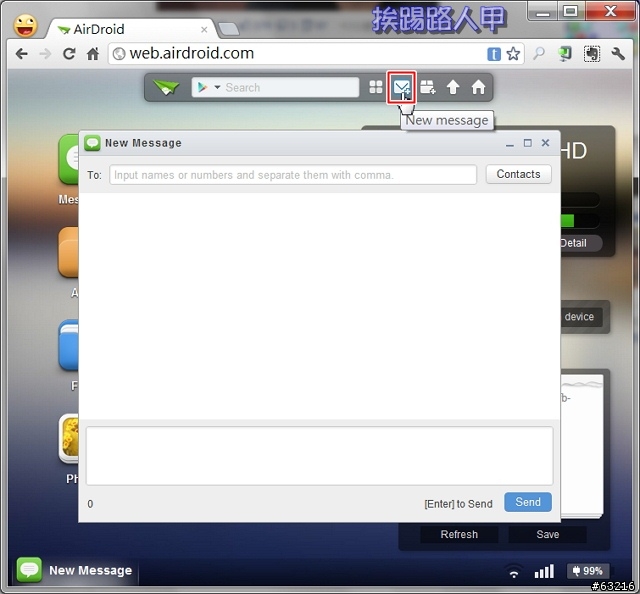This screenshot has height=594, width=640.
Task: Click the New message envelope icon
Action: (401, 87)
